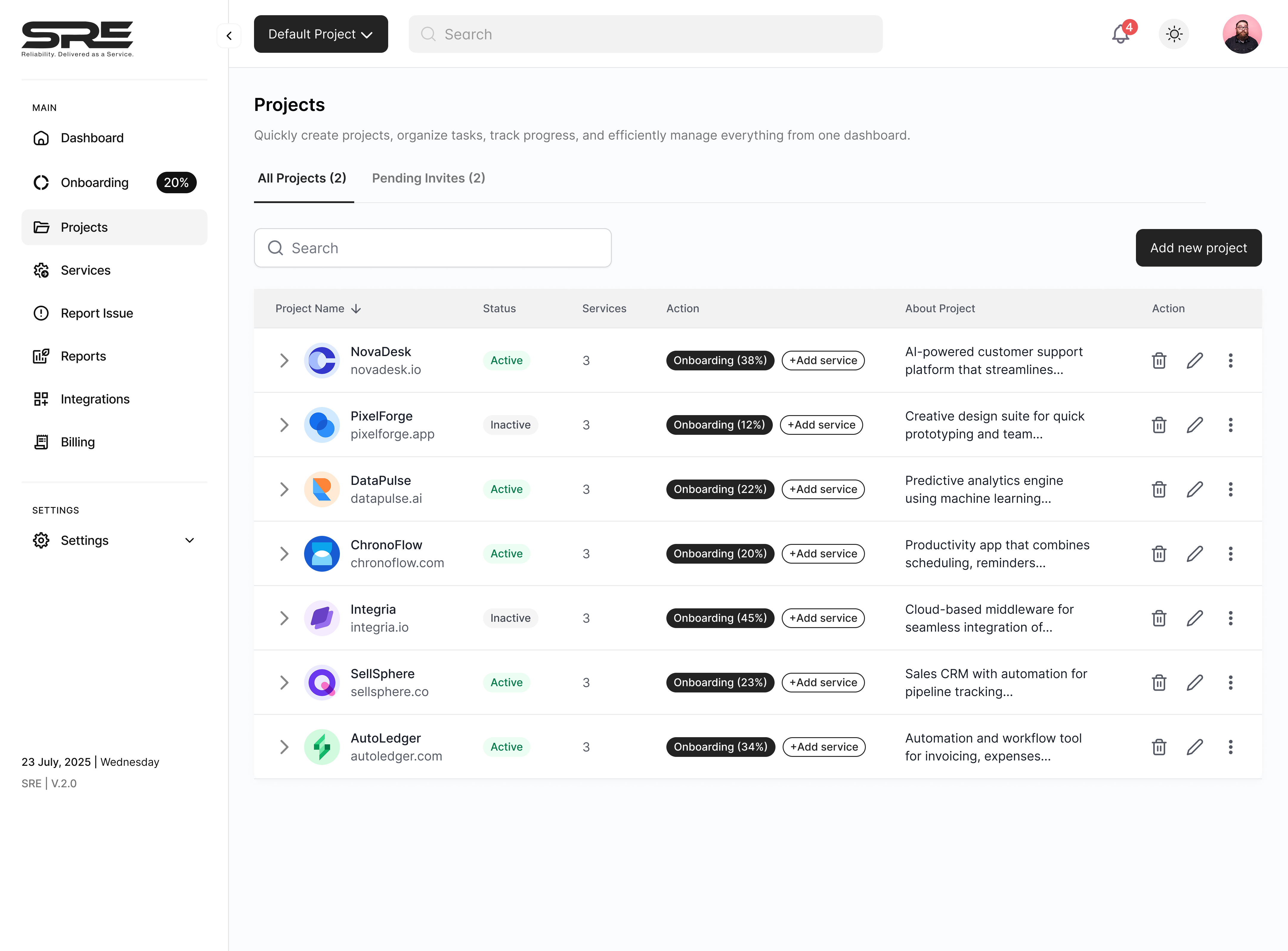Open the Default Project dropdown
The image size is (1288, 951).
pyautogui.click(x=321, y=34)
